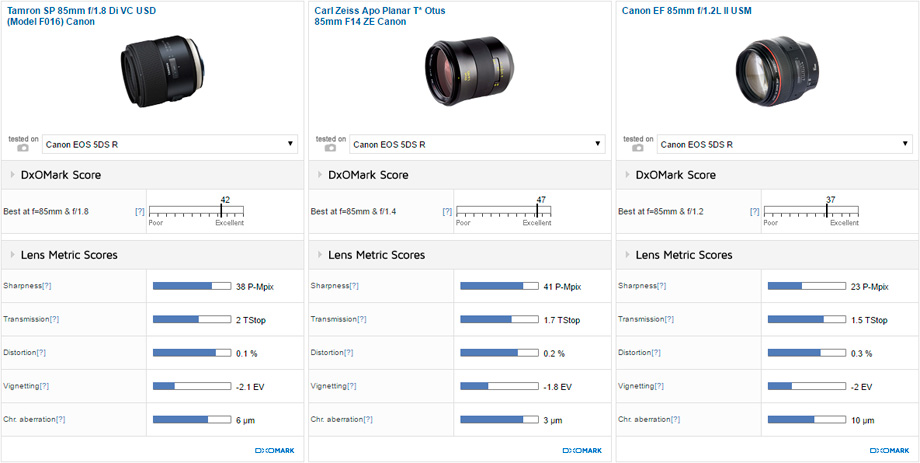Open camera dropdown under the Canon EF lens

pyautogui.click(x=784, y=144)
